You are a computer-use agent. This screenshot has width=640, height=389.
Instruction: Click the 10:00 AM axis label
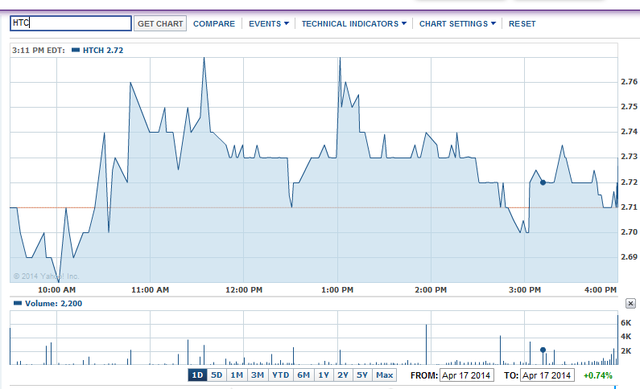tap(57, 290)
